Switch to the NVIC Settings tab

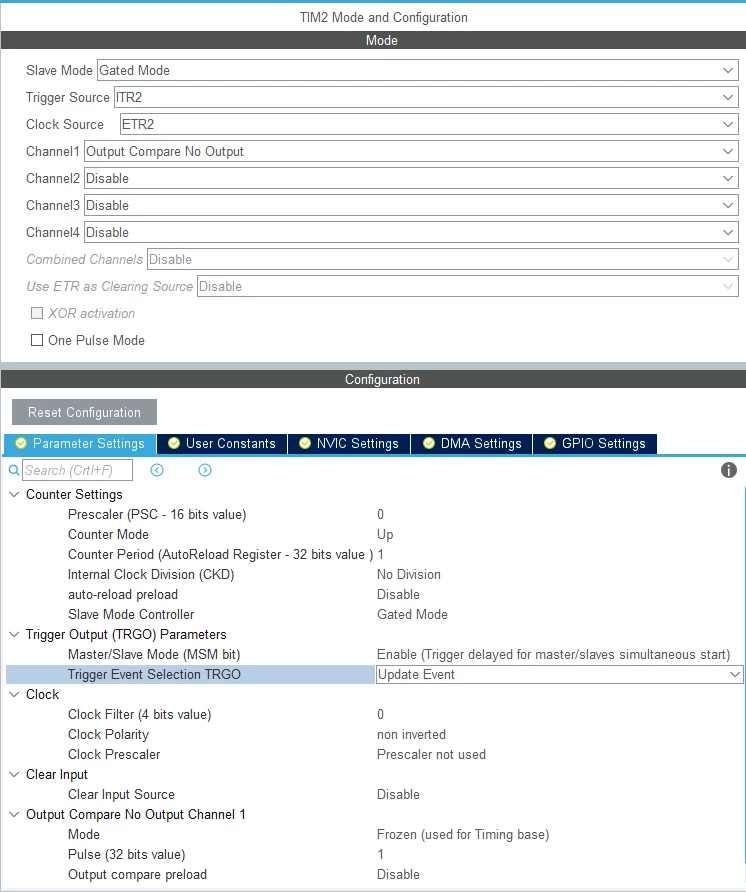pyautogui.click(x=349, y=444)
